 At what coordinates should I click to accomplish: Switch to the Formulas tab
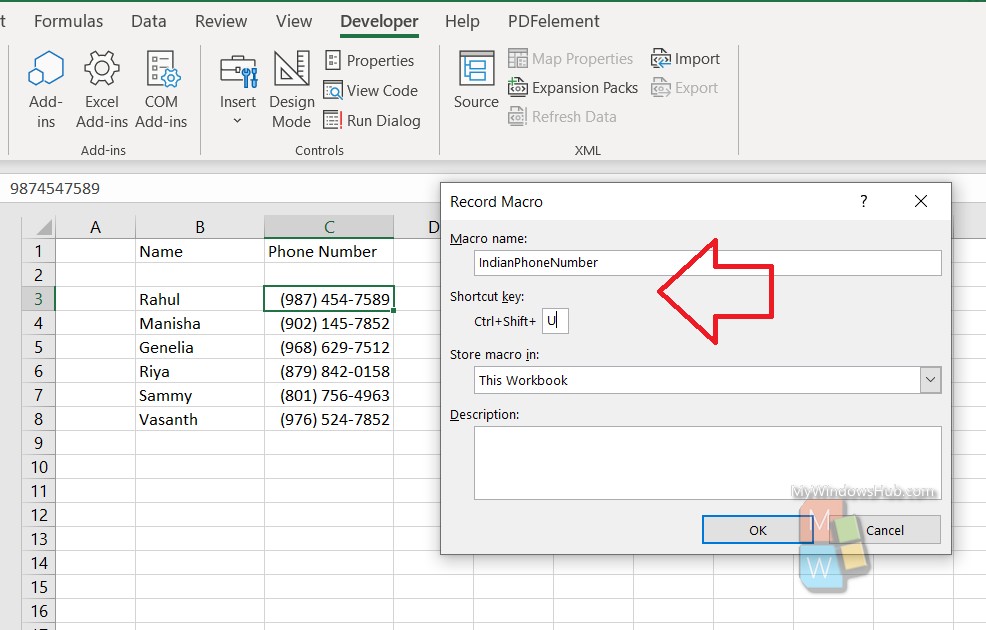pos(68,20)
